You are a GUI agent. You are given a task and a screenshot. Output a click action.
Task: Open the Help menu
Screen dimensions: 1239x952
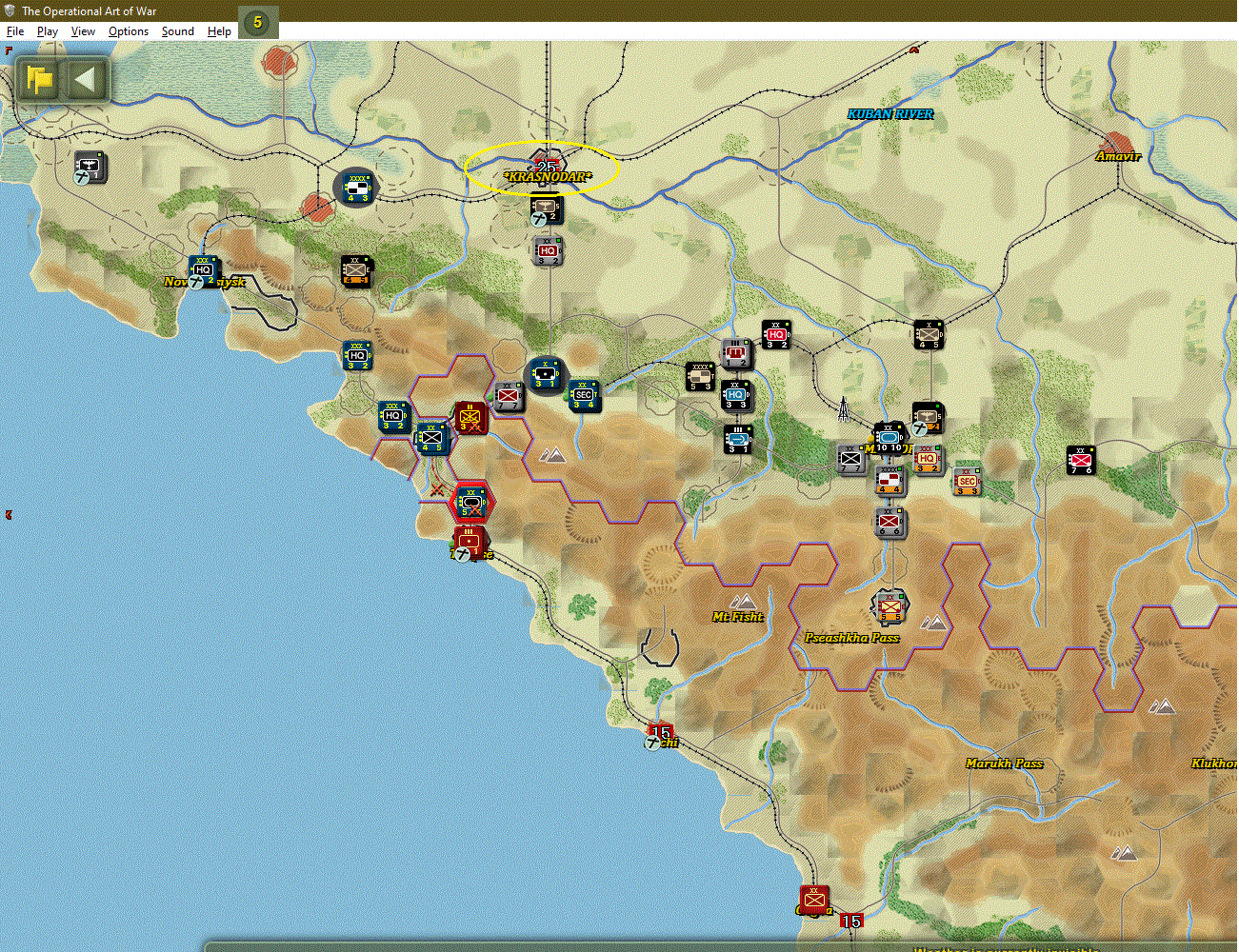[219, 30]
